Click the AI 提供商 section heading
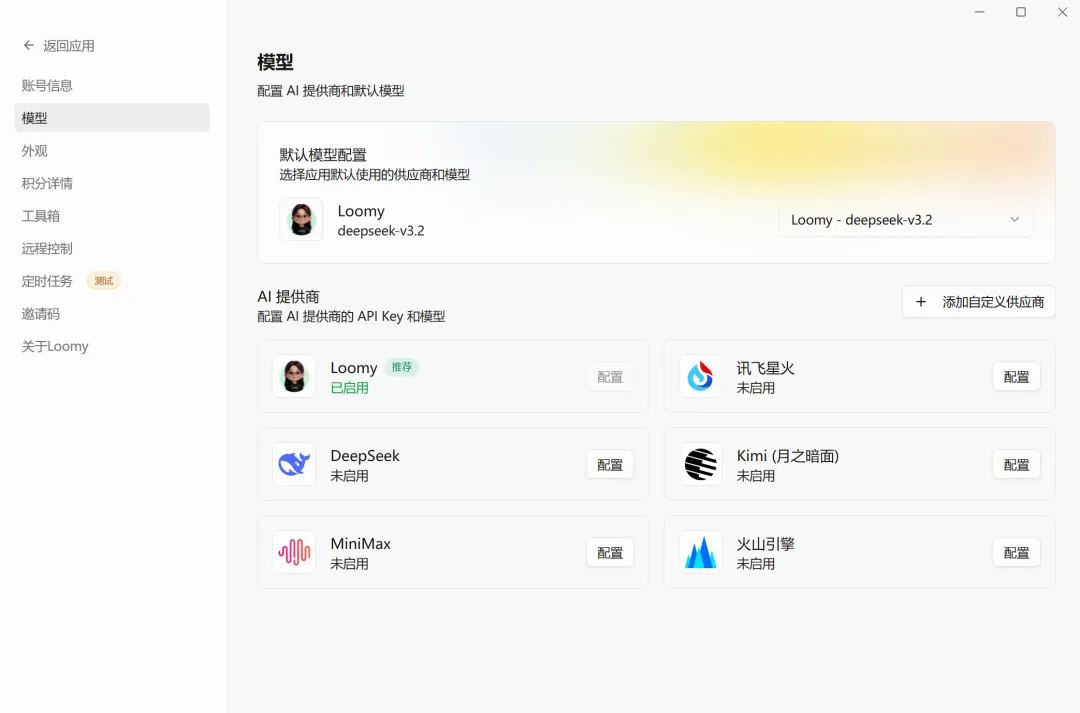This screenshot has width=1080, height=713. pyautogui.click(x=289, y=297)
